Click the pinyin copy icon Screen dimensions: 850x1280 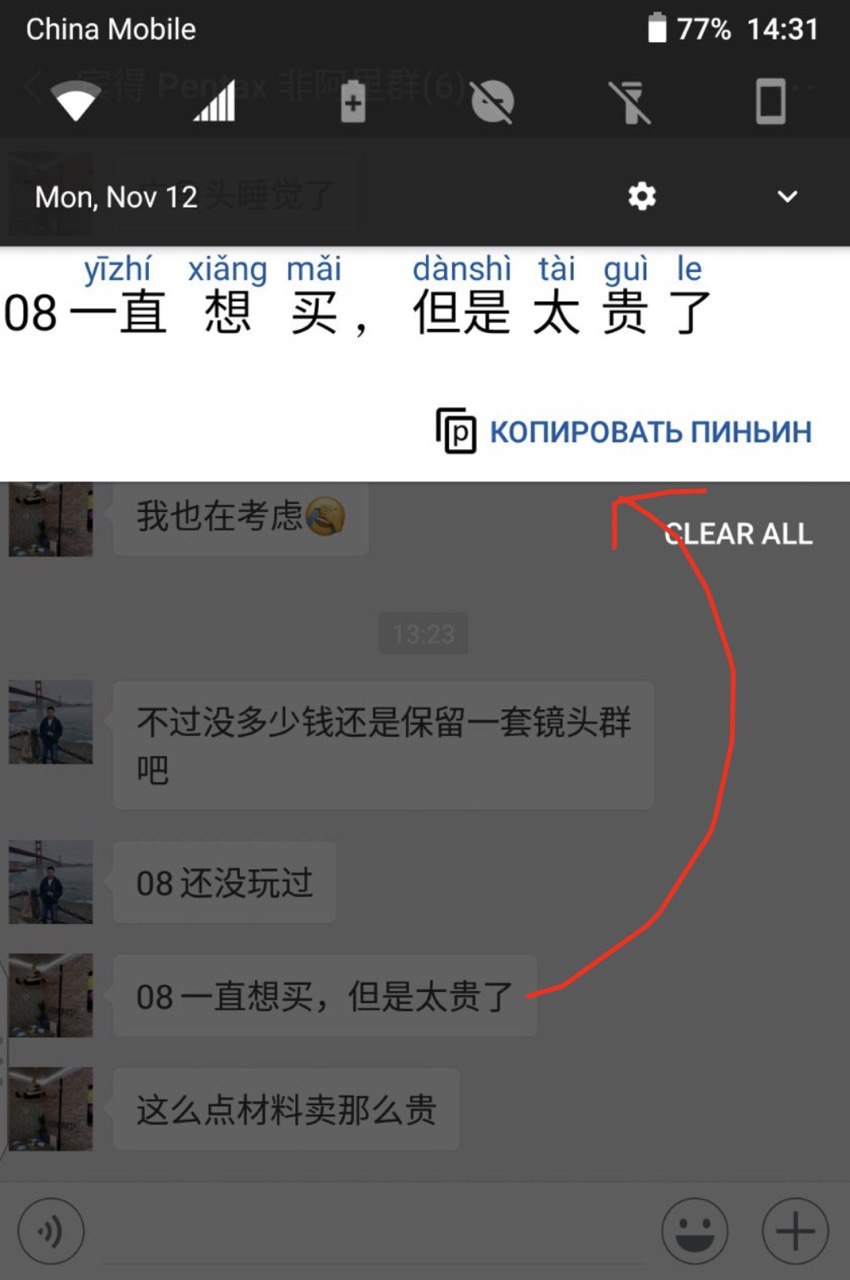[x=457, y=431]
